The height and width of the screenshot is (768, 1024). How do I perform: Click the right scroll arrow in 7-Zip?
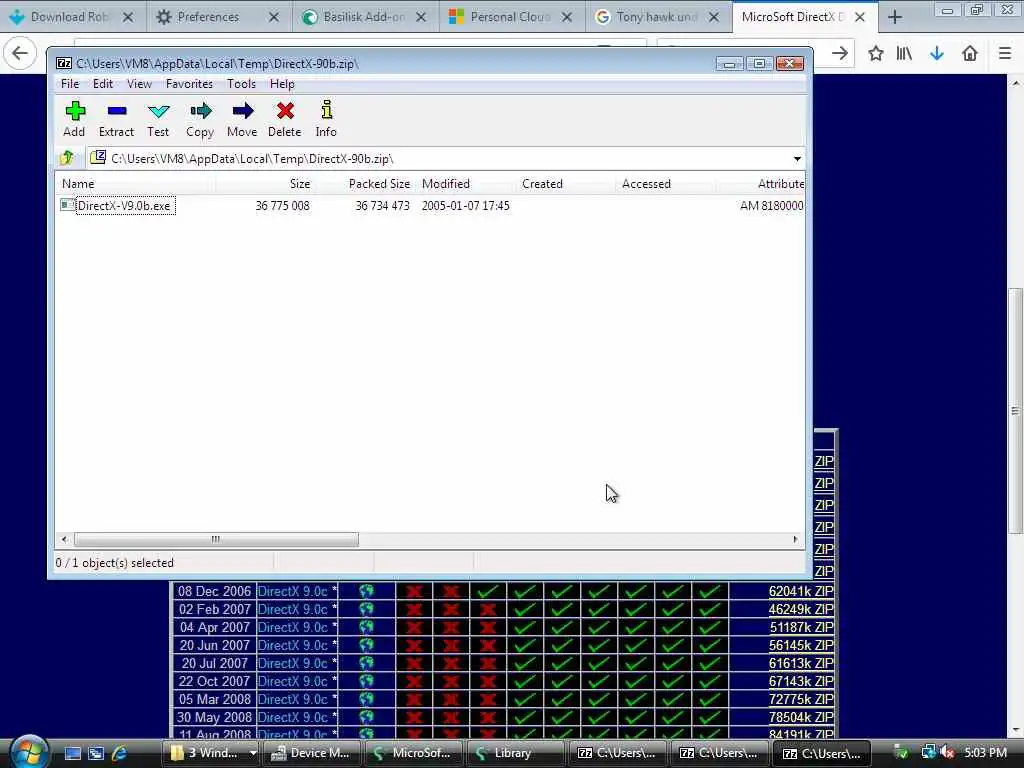tap(795, 539)
